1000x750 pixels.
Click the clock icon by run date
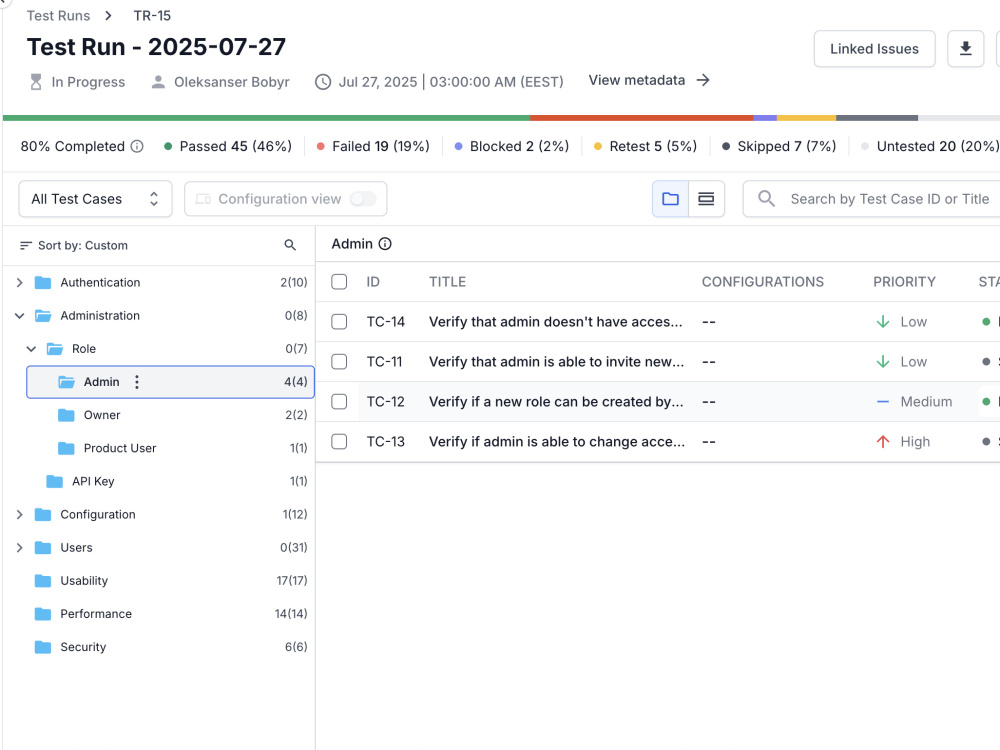pos(323,82)
